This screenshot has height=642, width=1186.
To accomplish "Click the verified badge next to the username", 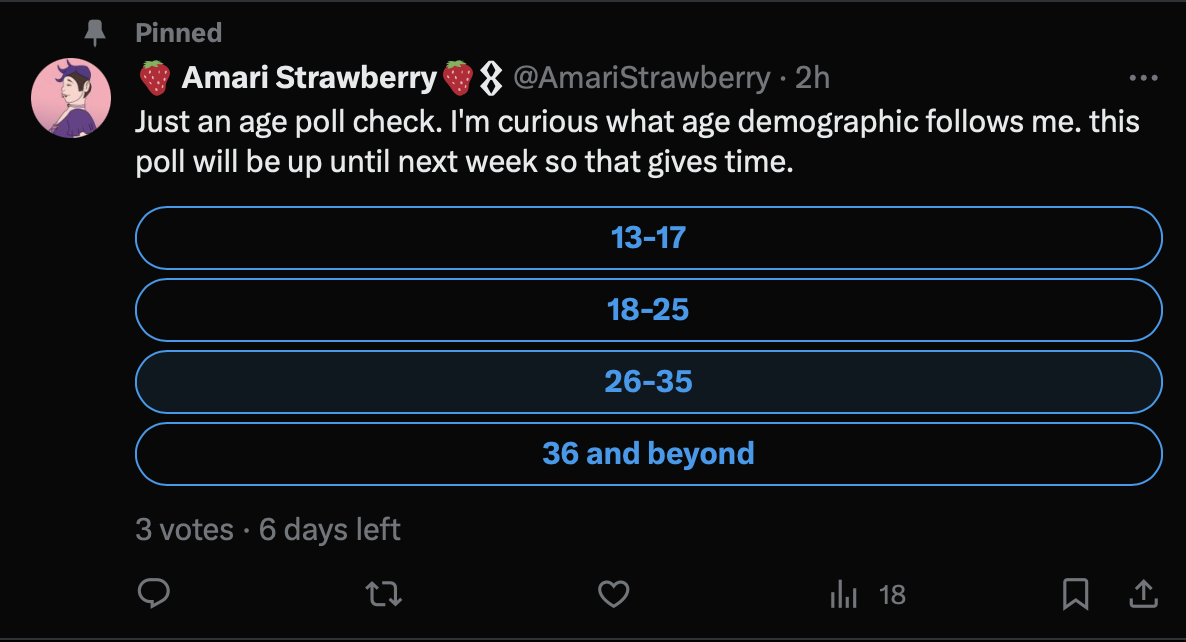I will coord(488,78).
